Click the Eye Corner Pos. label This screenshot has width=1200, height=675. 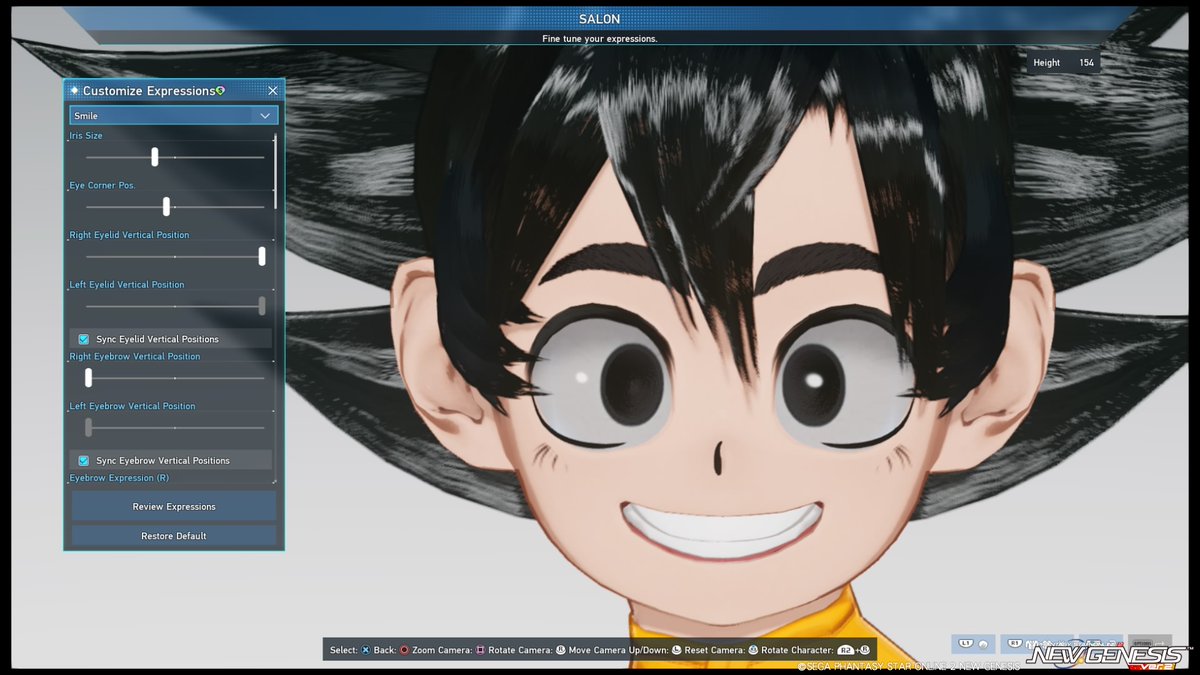(102, 185)
